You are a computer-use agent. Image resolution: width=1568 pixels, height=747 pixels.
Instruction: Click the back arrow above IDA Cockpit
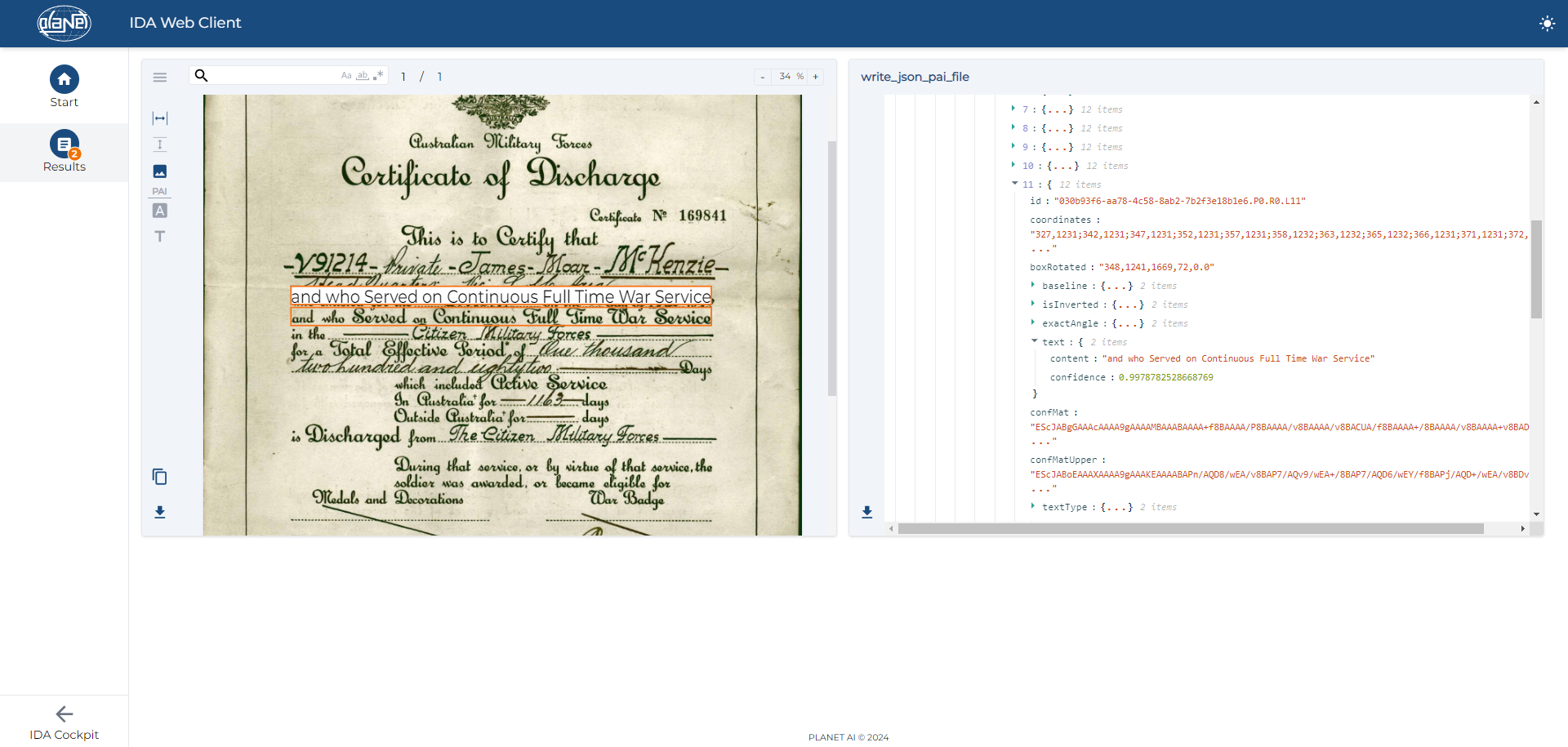[65, 714]
